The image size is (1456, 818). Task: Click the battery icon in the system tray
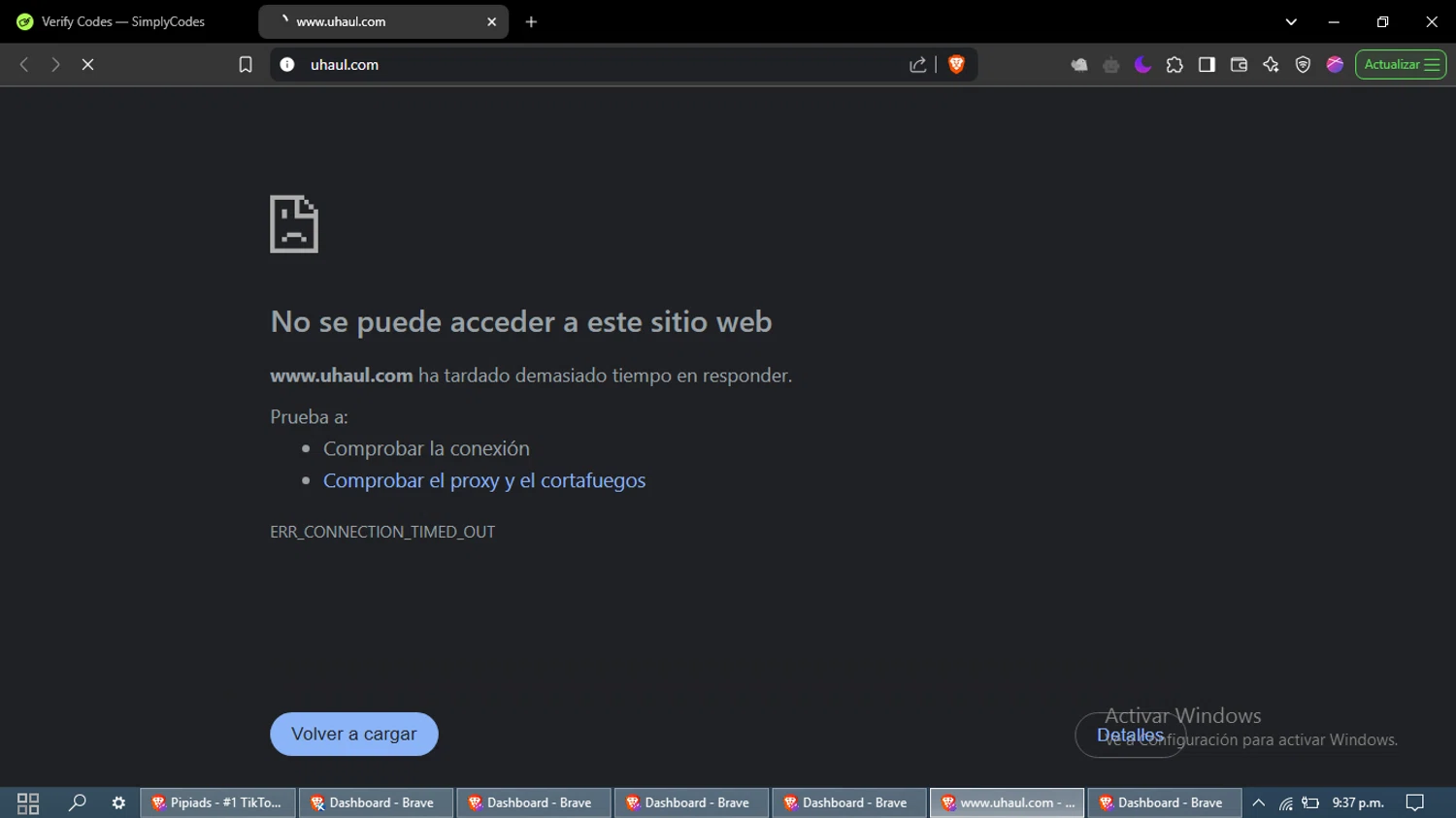pos(1310,802)
